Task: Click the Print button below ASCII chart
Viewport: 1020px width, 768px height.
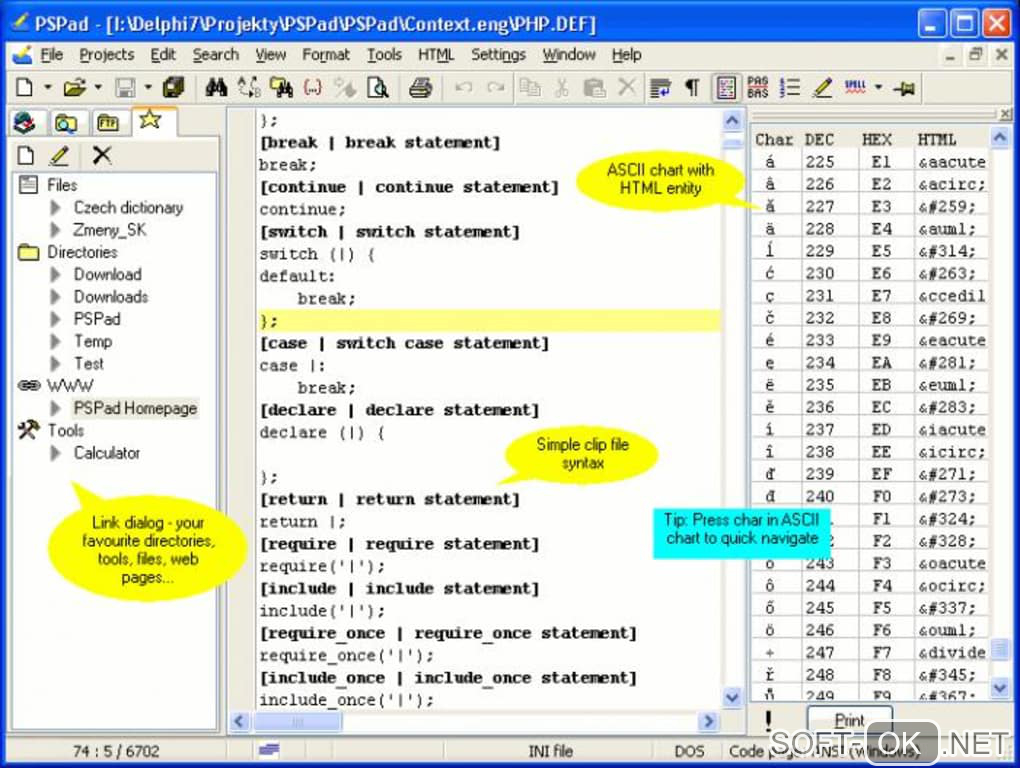Action: (x=849, y=719)
